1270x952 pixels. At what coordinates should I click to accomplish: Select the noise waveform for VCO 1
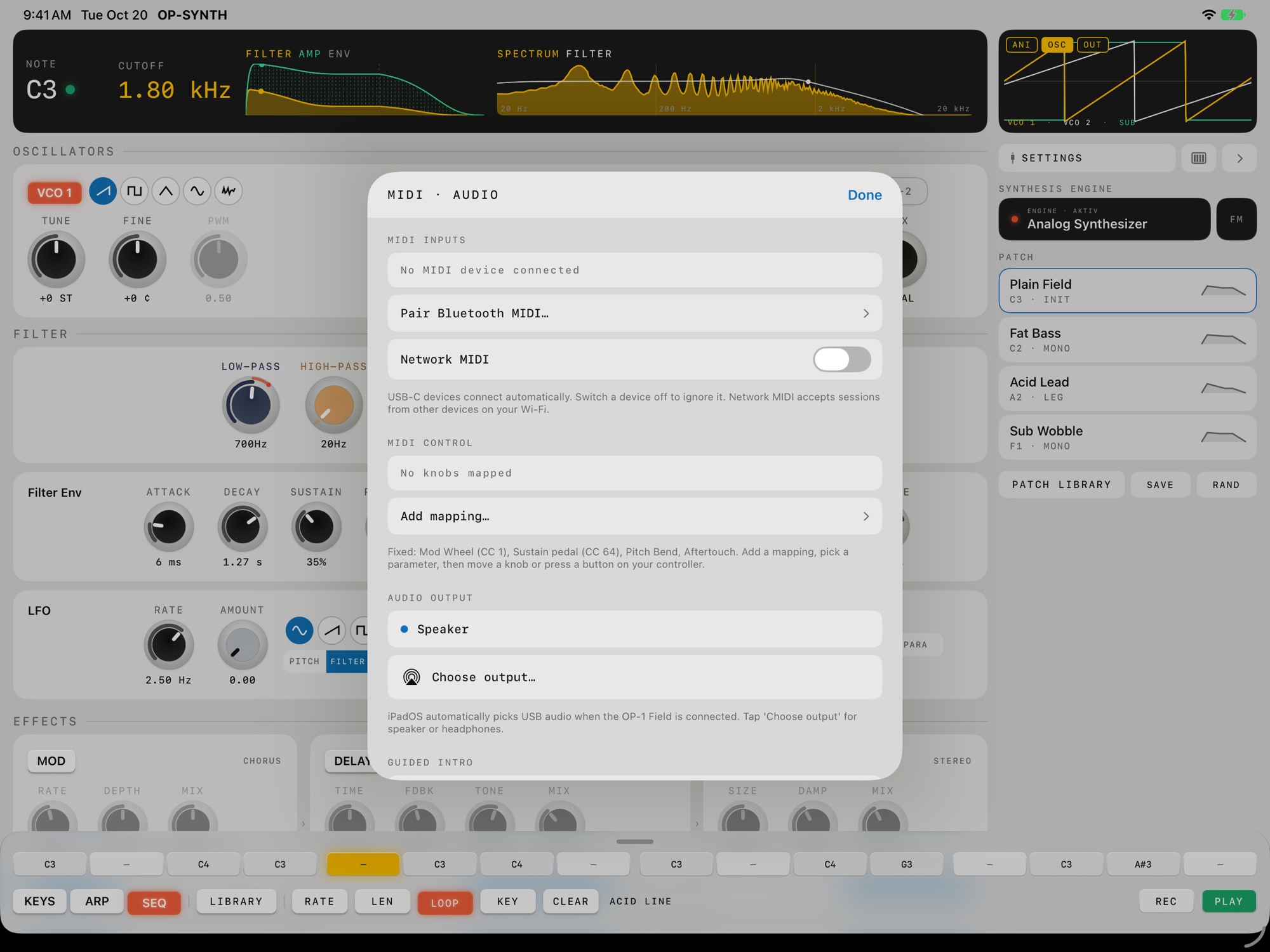click(x=229, y=191)
